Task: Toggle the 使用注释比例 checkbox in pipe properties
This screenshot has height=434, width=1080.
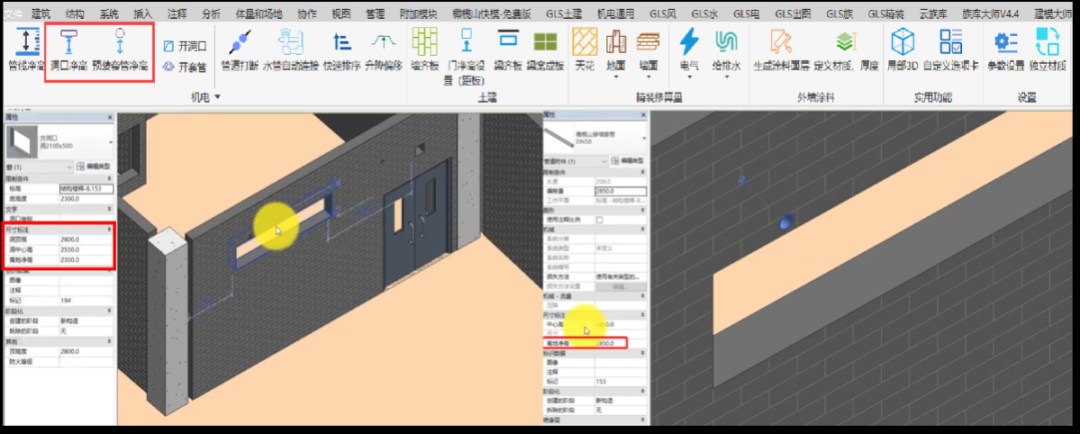Action: (599, 219)
